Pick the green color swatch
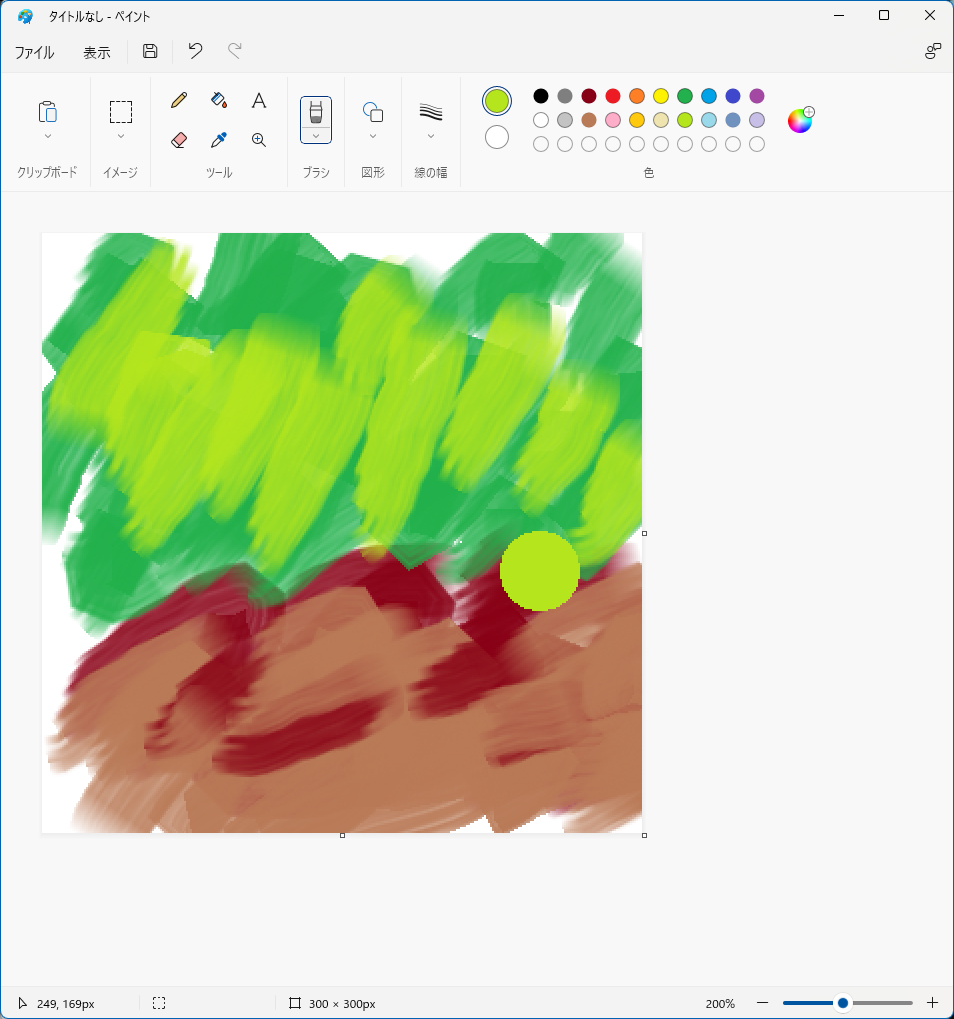This screenshot has width=954, height=1019. tap(685, 96)
